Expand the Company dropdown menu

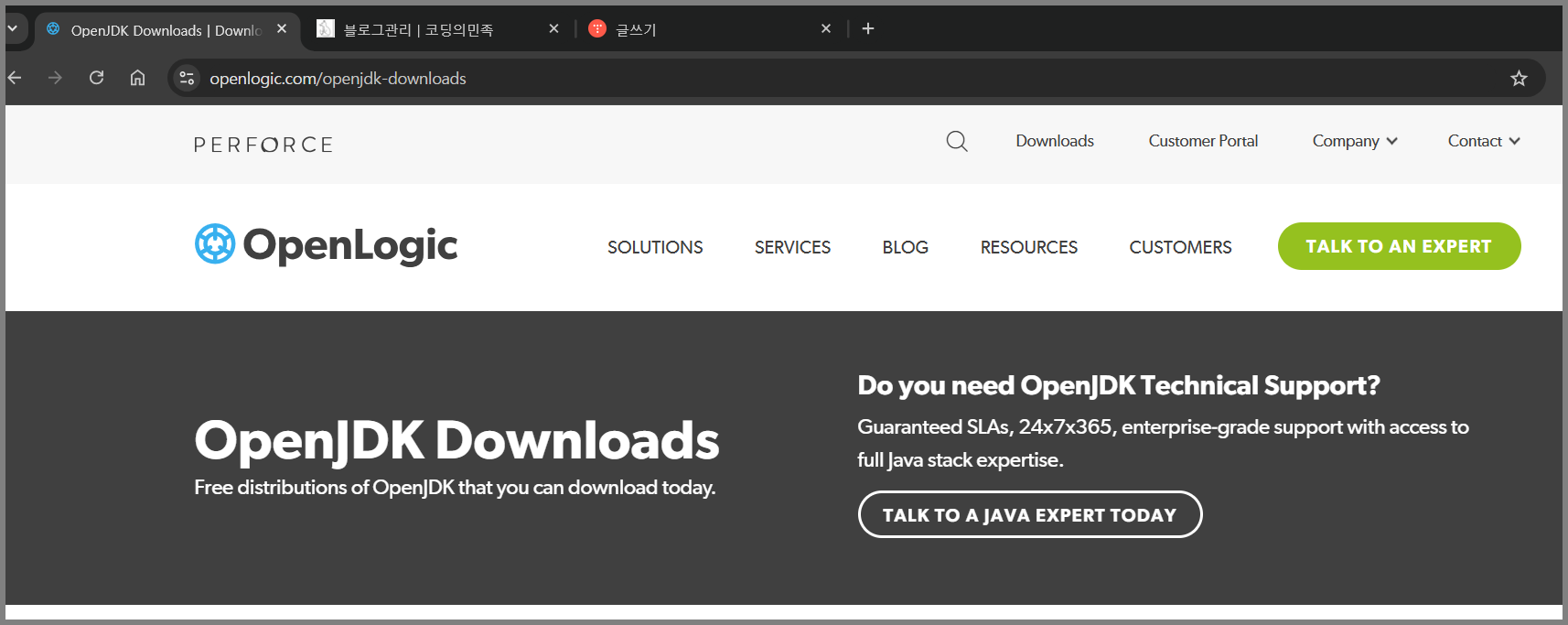point(1355,141)
